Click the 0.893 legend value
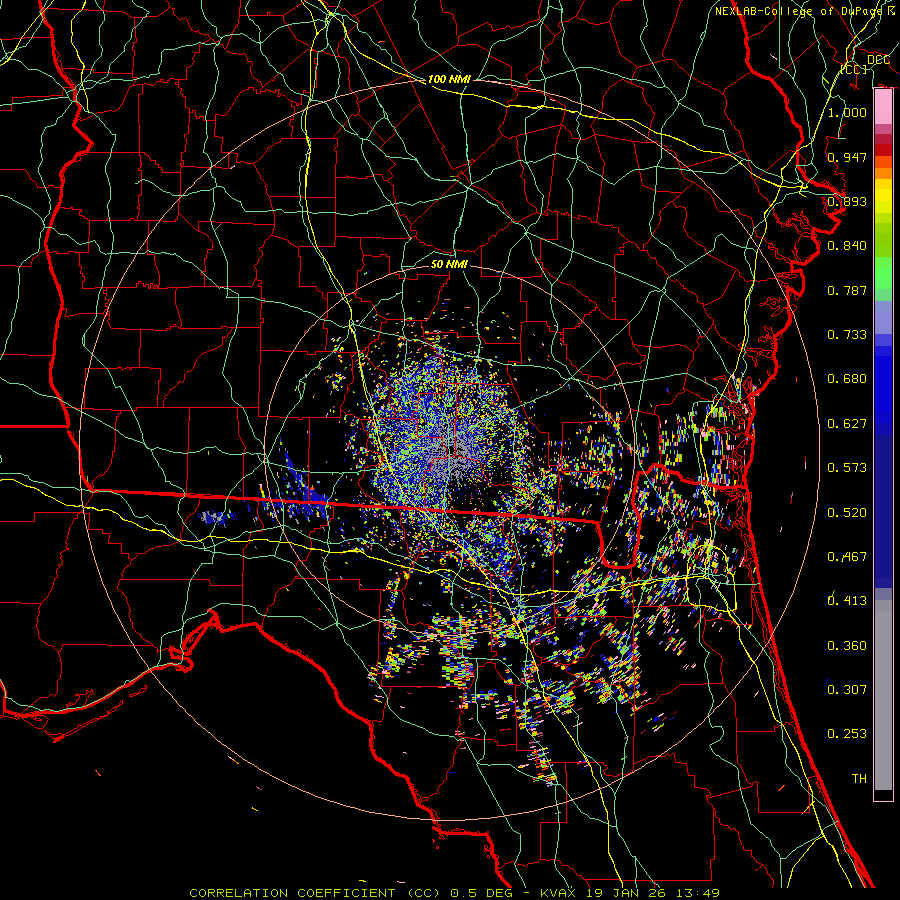 [847, 201]
